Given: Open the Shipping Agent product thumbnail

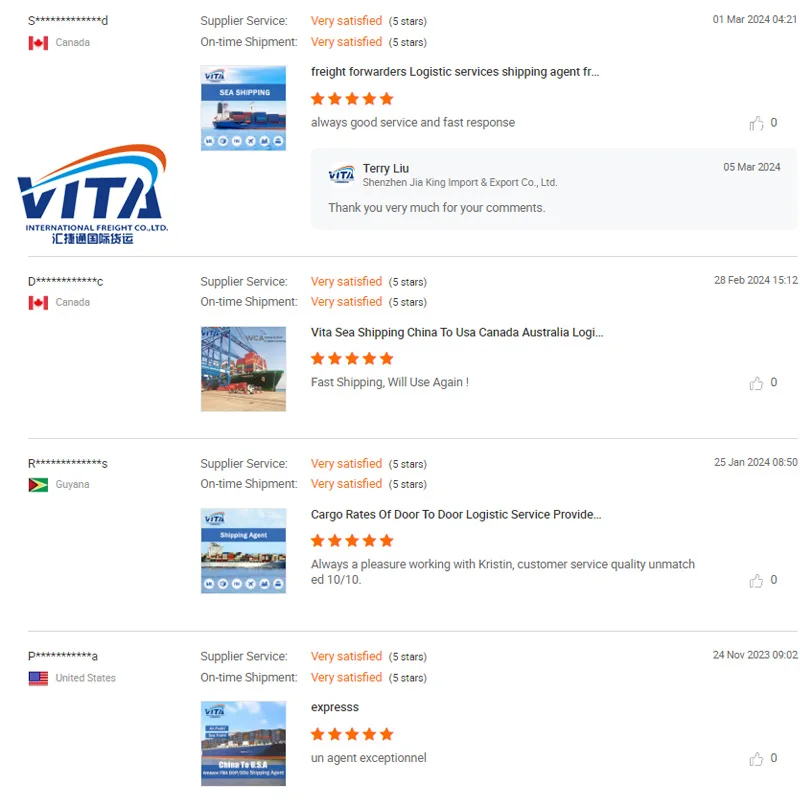Looking at the screenshot, I should (243, 551).
